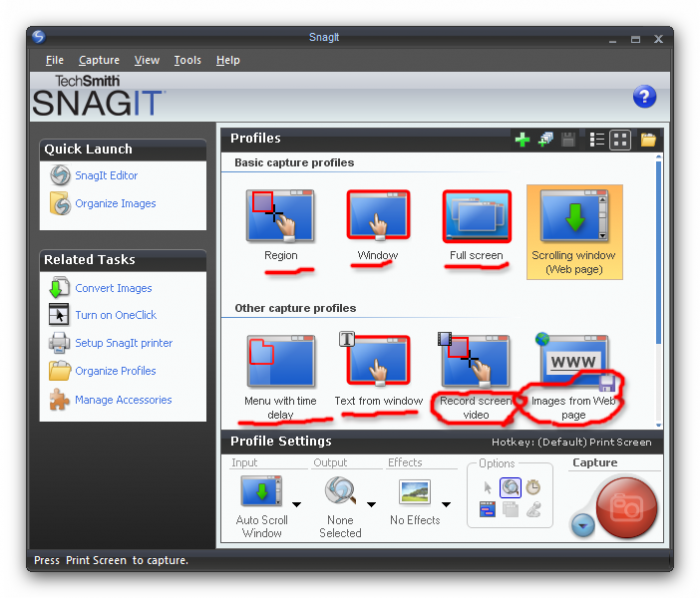Open the View menu

point(147,60)
